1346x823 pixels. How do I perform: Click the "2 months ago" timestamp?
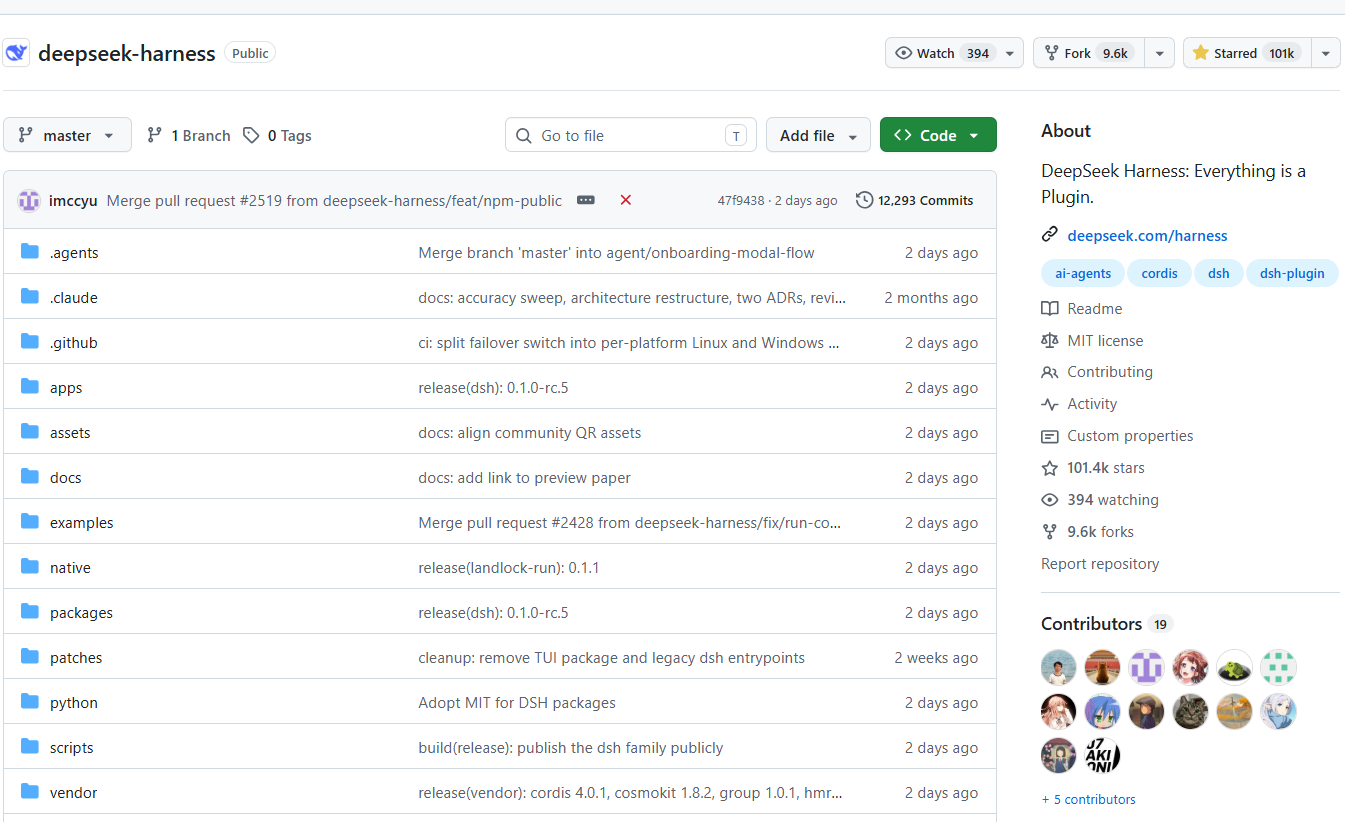coord(931,298)
